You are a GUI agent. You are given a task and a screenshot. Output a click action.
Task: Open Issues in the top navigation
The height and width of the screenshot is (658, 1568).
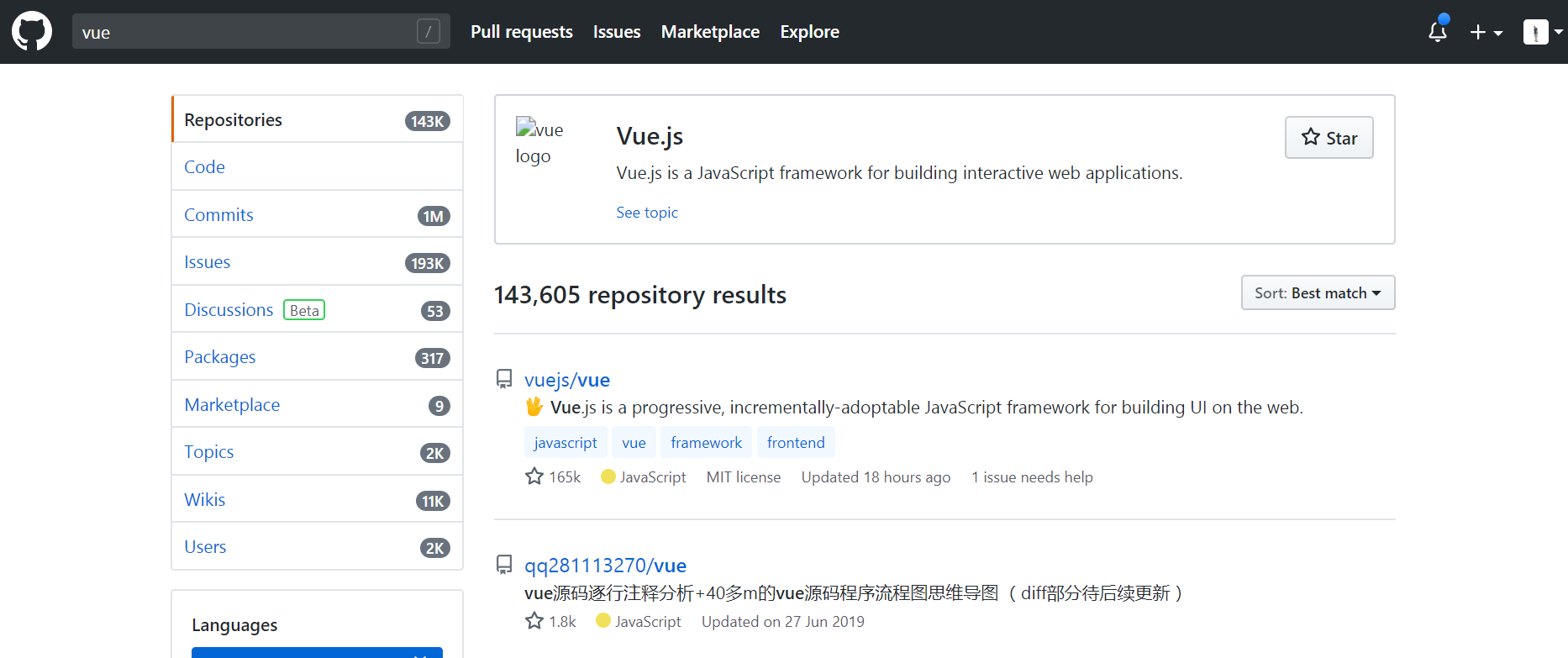click(x=617, y=32)
